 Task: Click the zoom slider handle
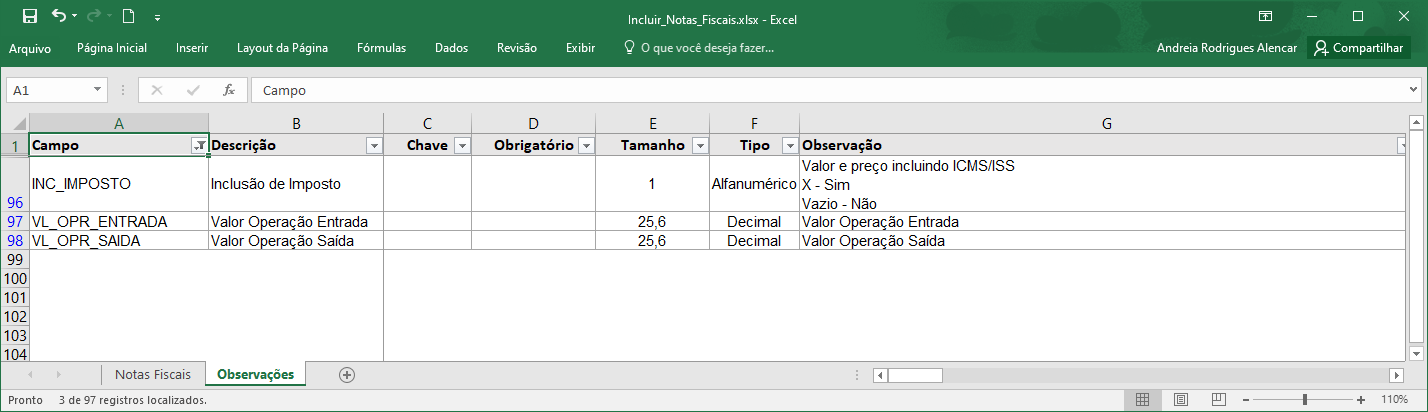tap(1305, 400)
